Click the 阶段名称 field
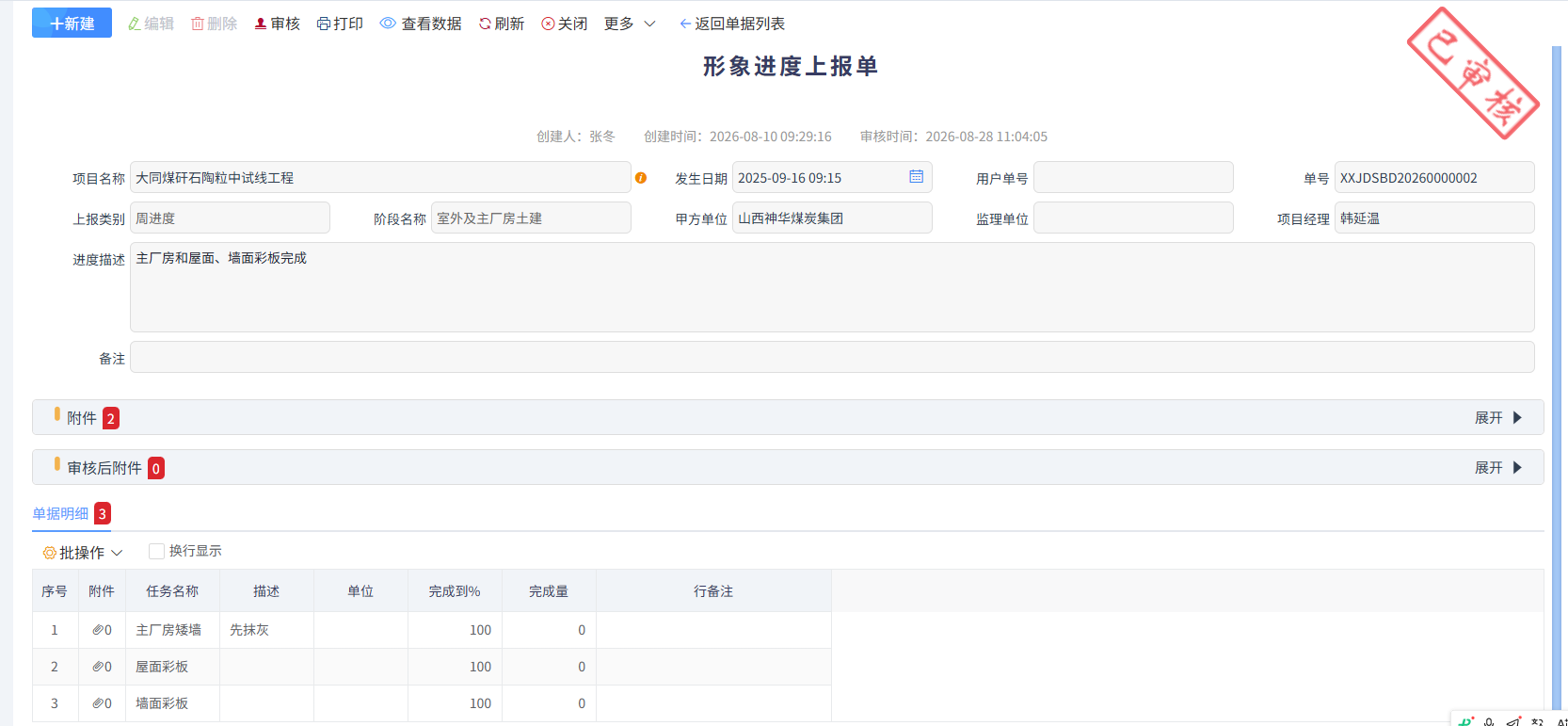 pos(531,218)
